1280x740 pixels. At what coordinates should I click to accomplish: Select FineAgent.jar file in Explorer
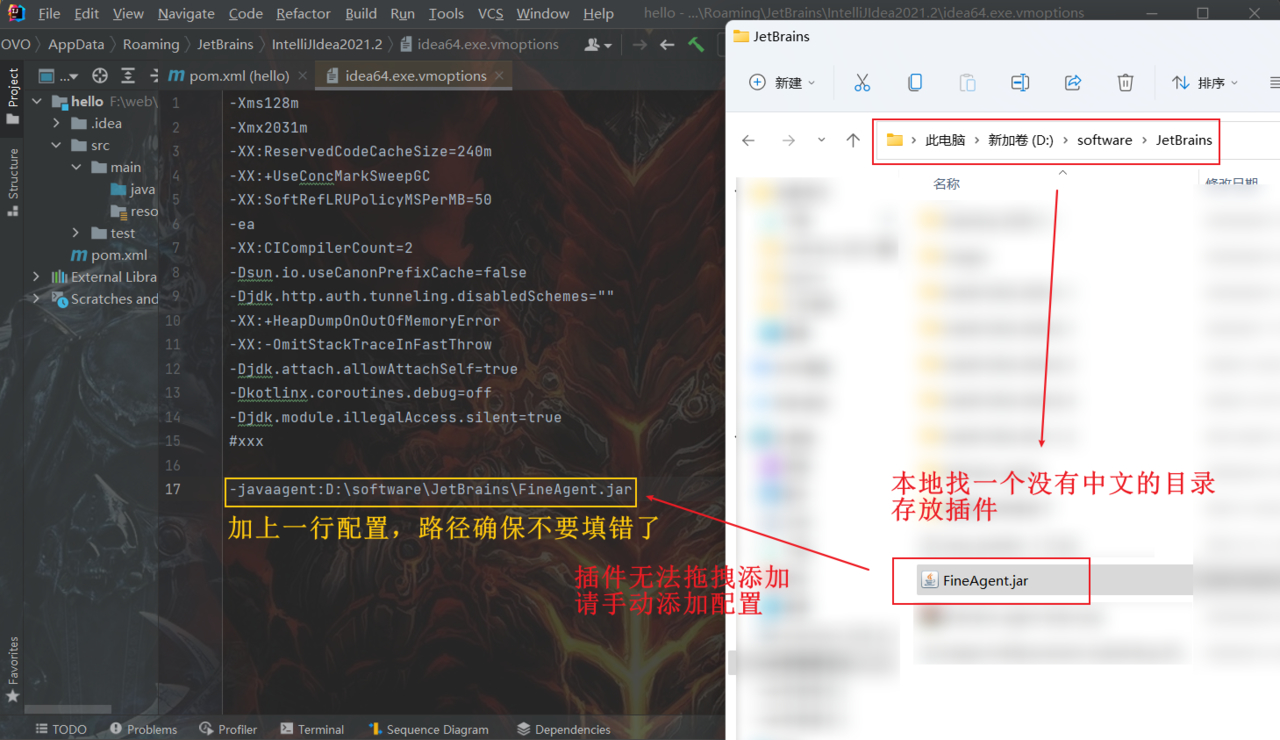(x=1055, y=580)
